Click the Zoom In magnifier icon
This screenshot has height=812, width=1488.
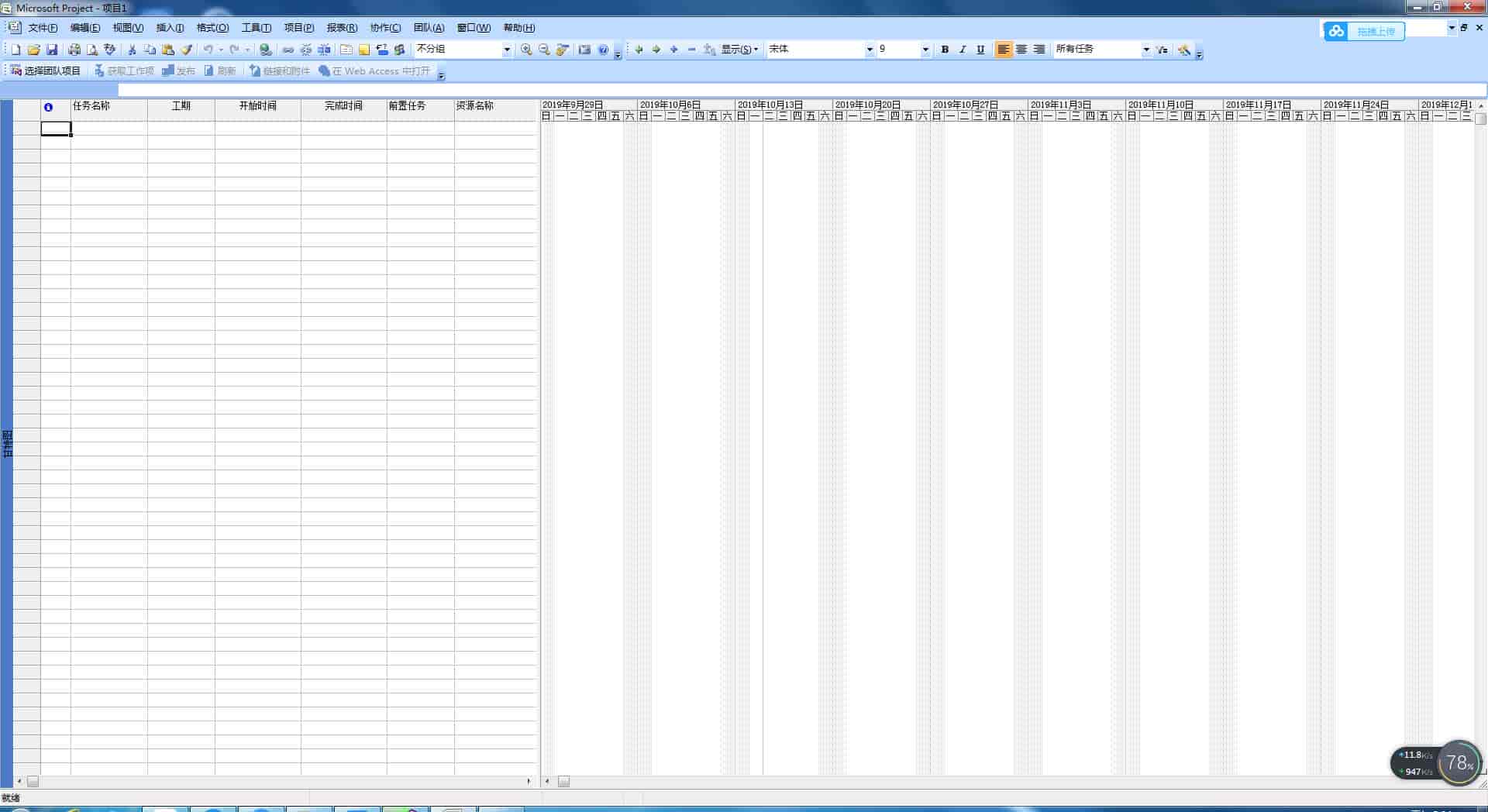526,50
